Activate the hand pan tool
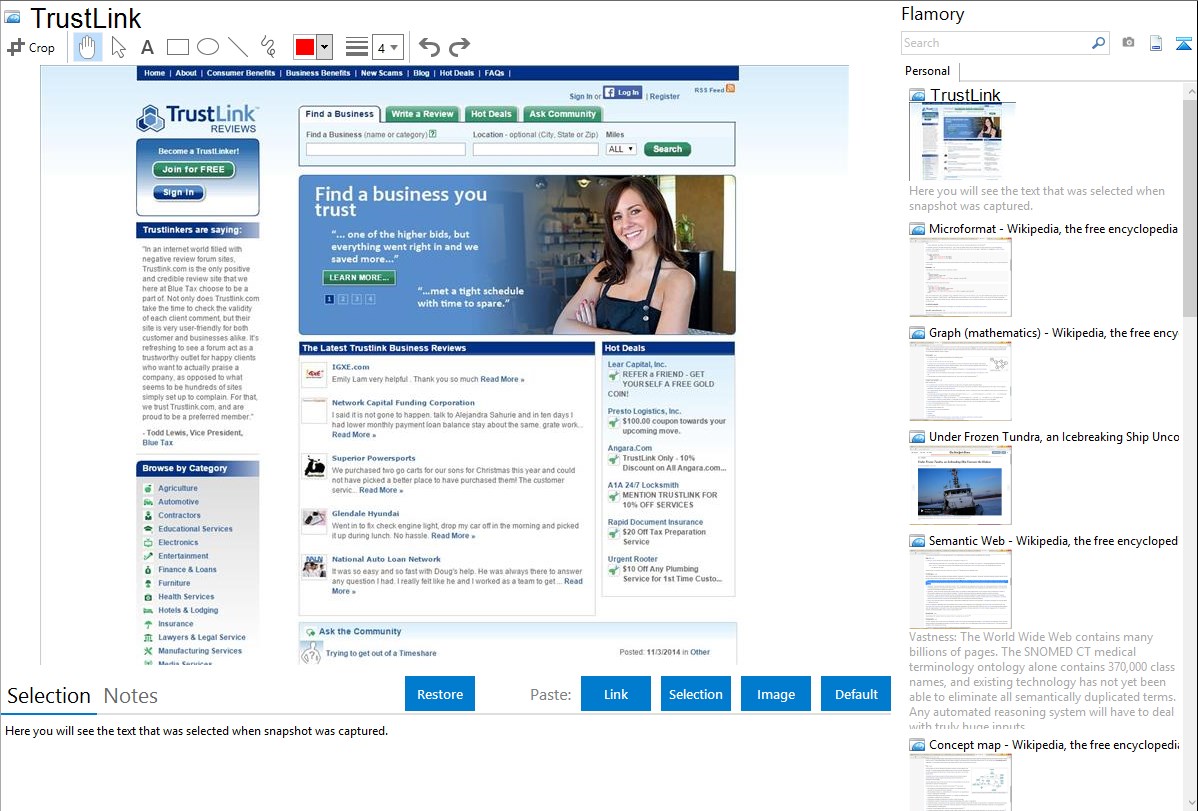The width and height of the screenshot is (1198, 811). click(x=87, y=47)
